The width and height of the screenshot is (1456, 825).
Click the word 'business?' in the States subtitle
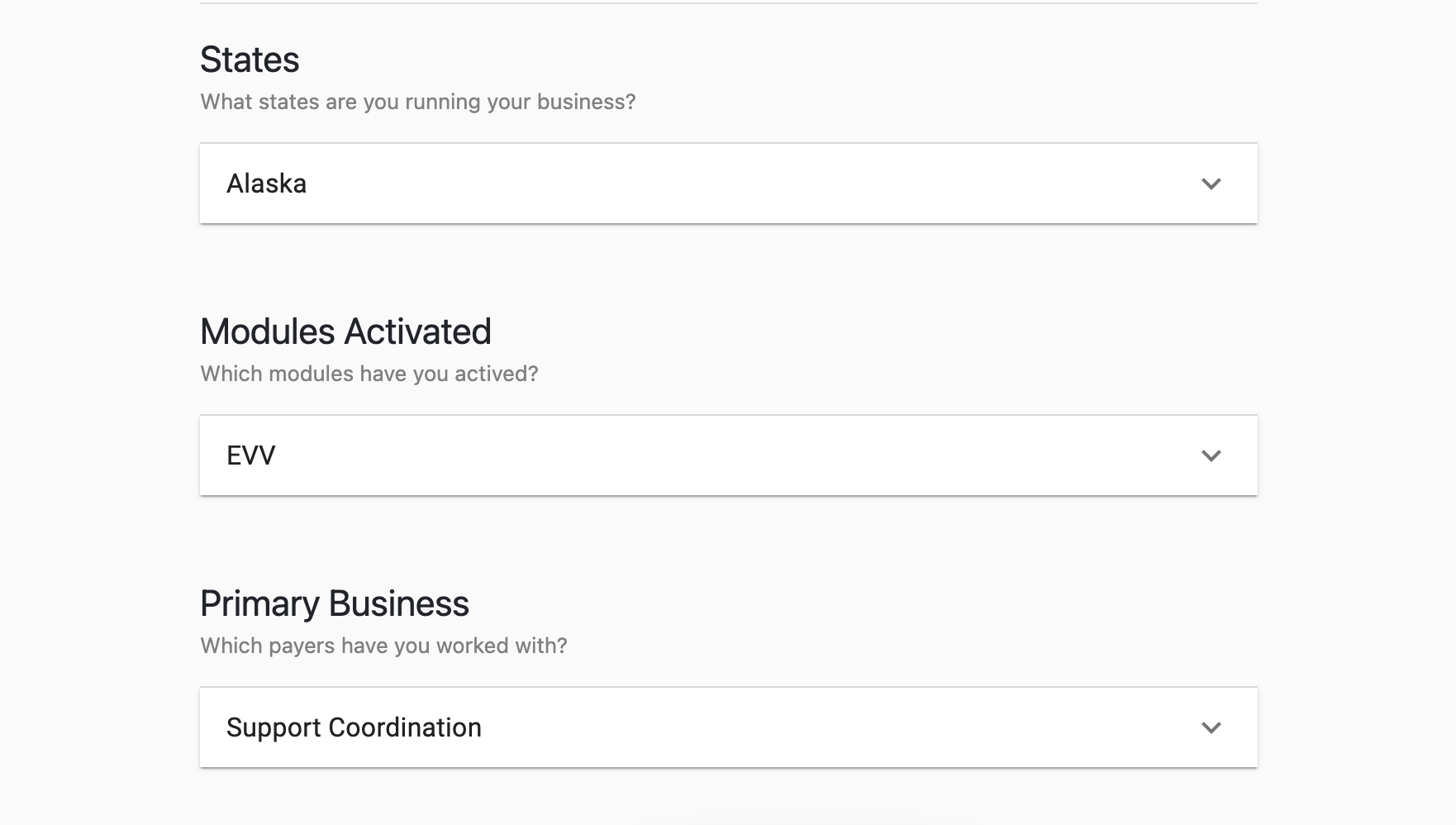click(586, 102)
